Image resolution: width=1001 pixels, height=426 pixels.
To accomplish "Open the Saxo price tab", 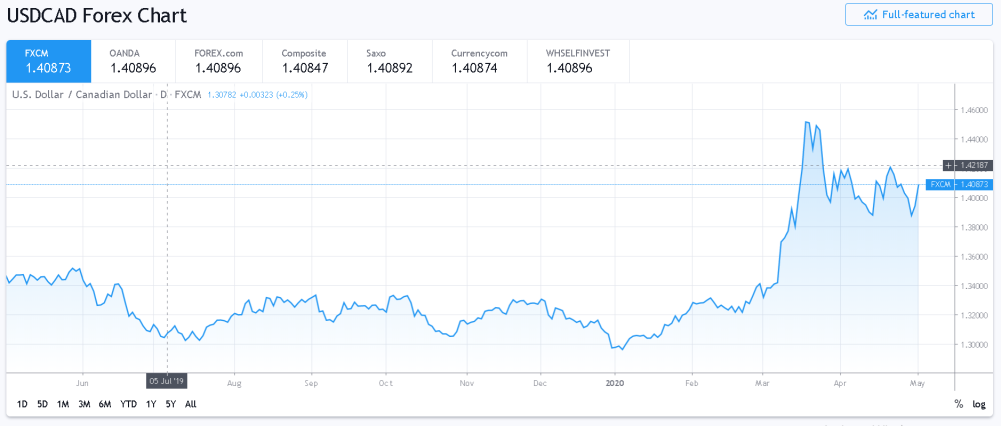I will [x=390, y=61].
